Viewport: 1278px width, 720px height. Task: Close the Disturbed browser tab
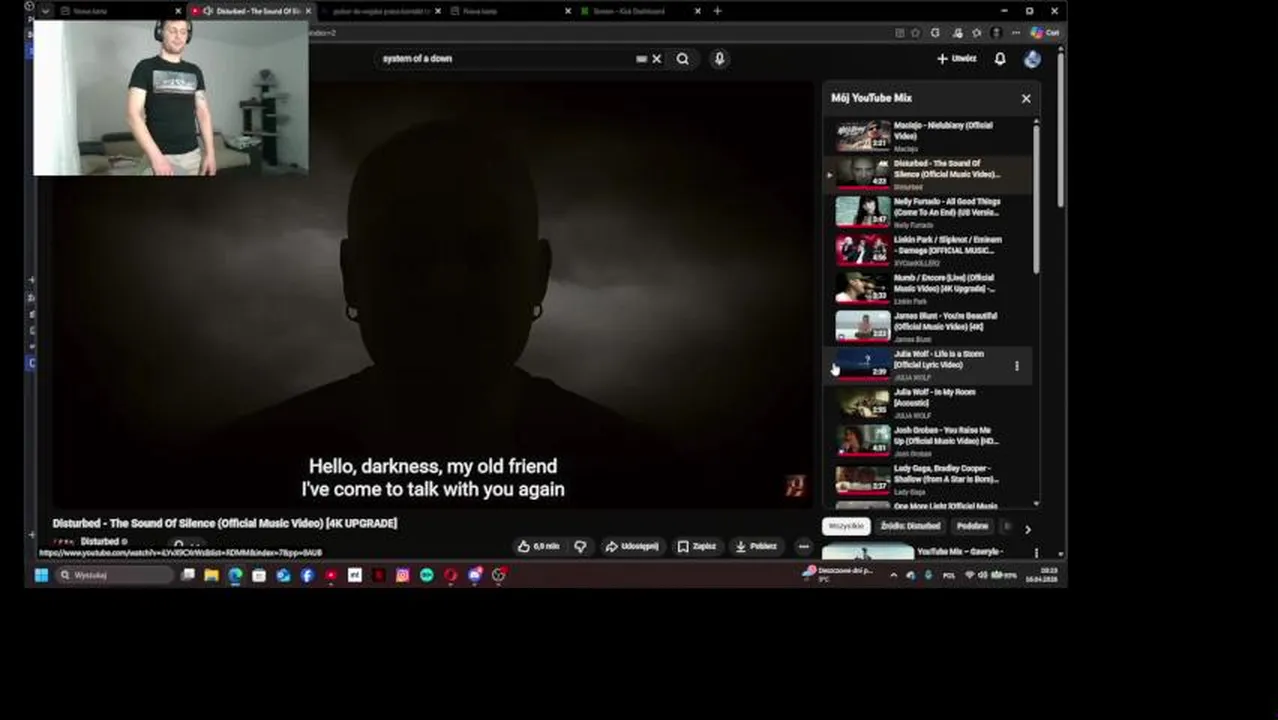click(308, 11)
